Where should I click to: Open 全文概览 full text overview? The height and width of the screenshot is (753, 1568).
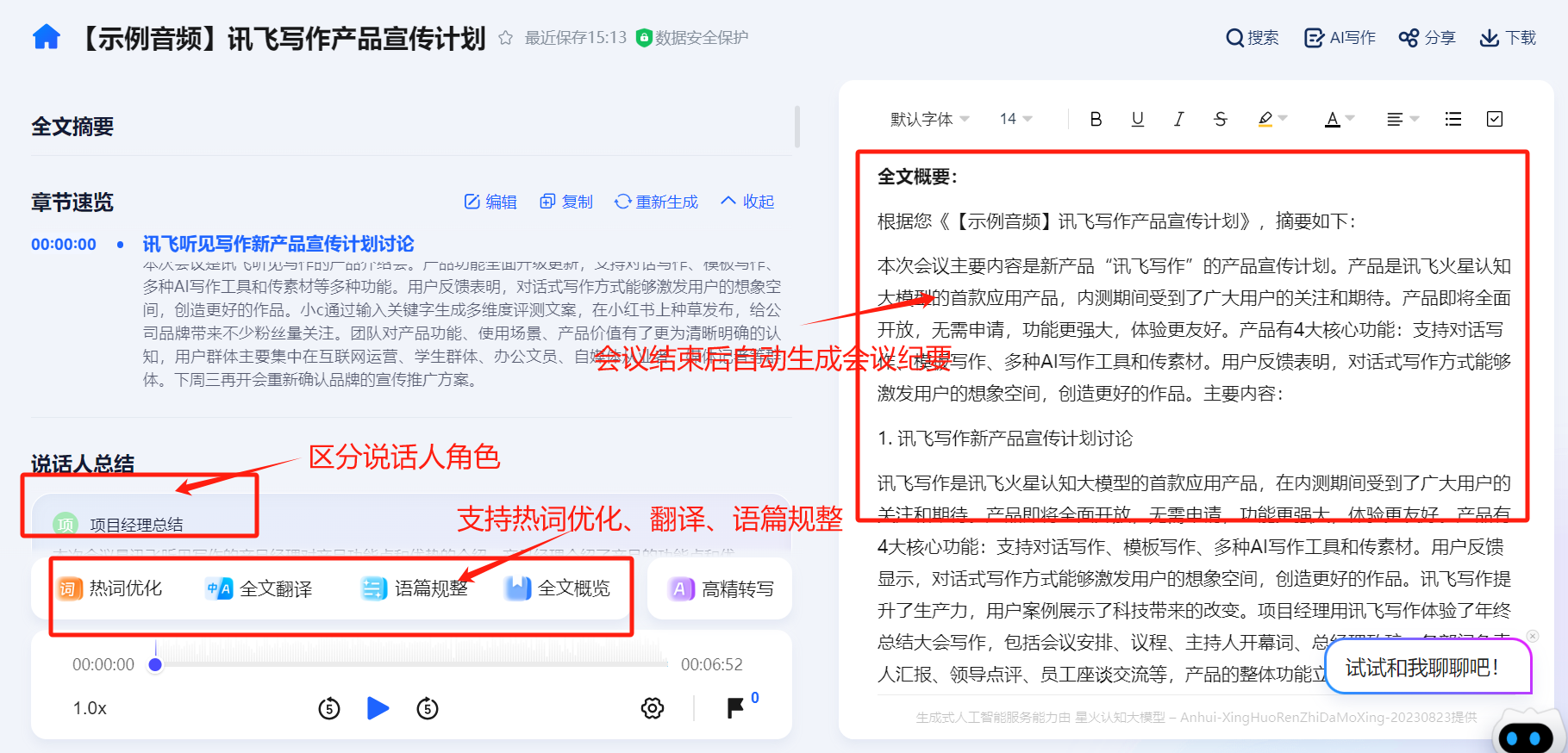558,588
